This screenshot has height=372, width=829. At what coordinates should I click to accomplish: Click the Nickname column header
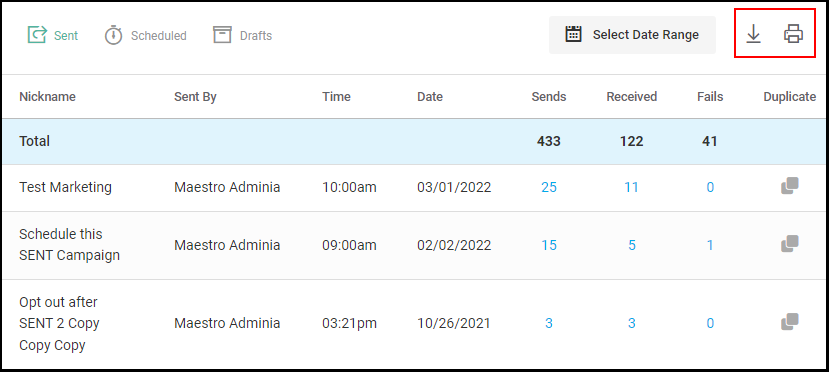[x=47, y=97]
